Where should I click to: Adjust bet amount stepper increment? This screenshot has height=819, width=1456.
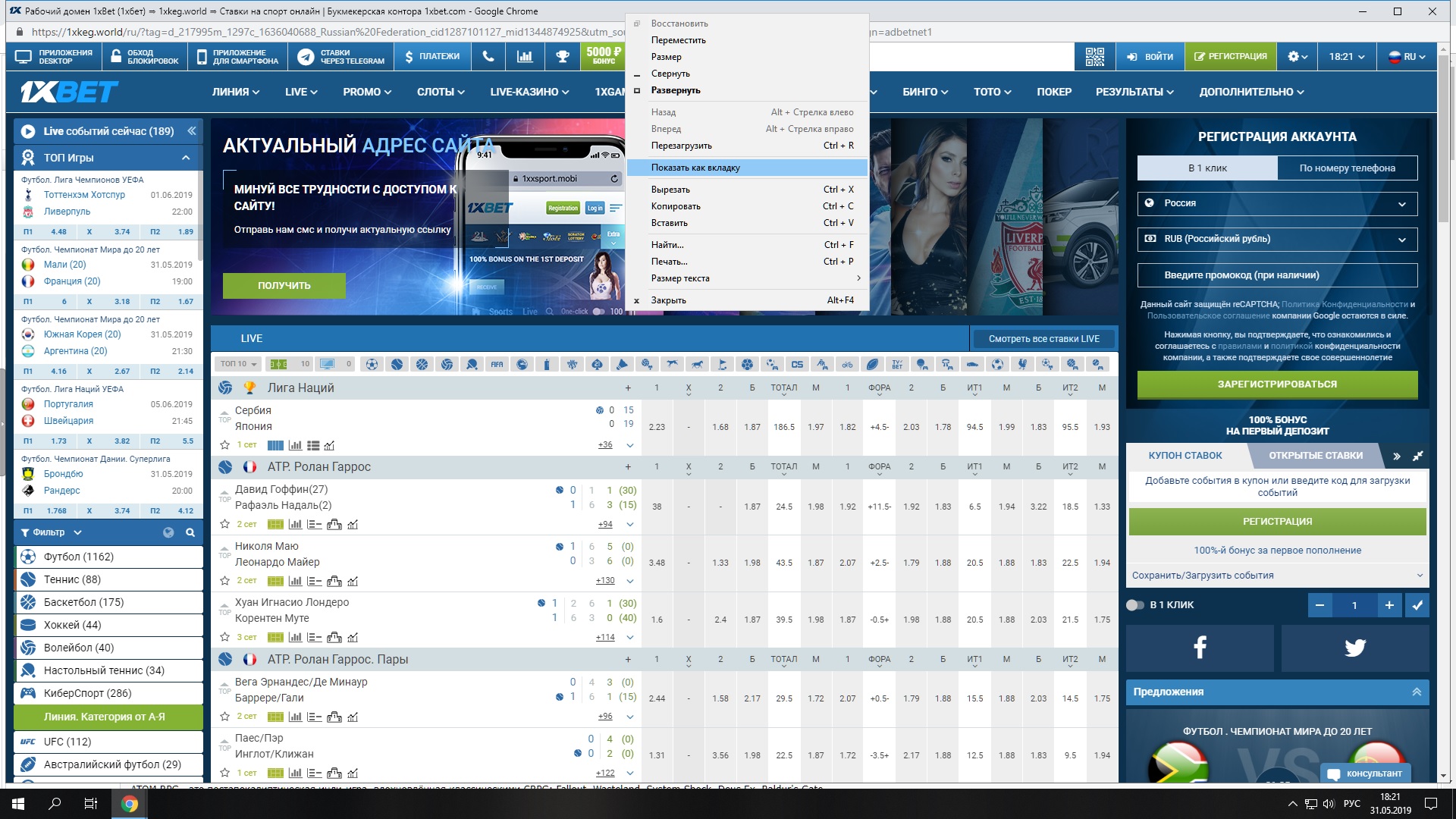coord(1389,605)
